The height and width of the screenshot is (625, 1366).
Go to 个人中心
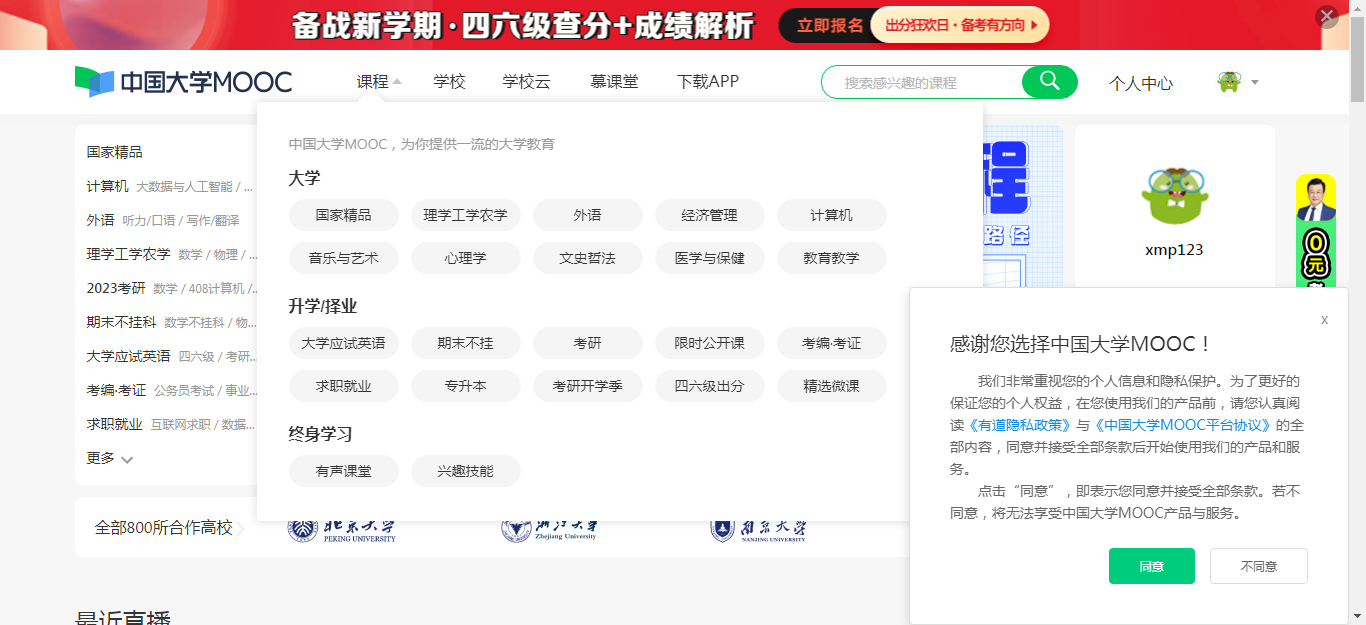tap(1141, 83)
